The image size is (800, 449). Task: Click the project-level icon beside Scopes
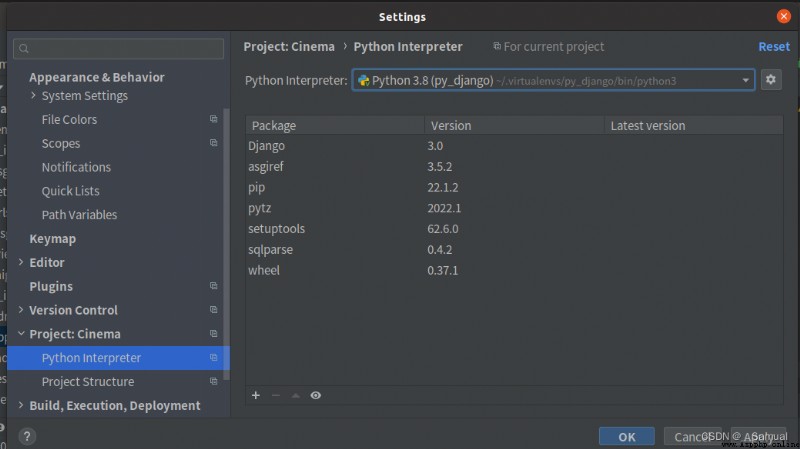pyautogui.click(x=213, y=143)
